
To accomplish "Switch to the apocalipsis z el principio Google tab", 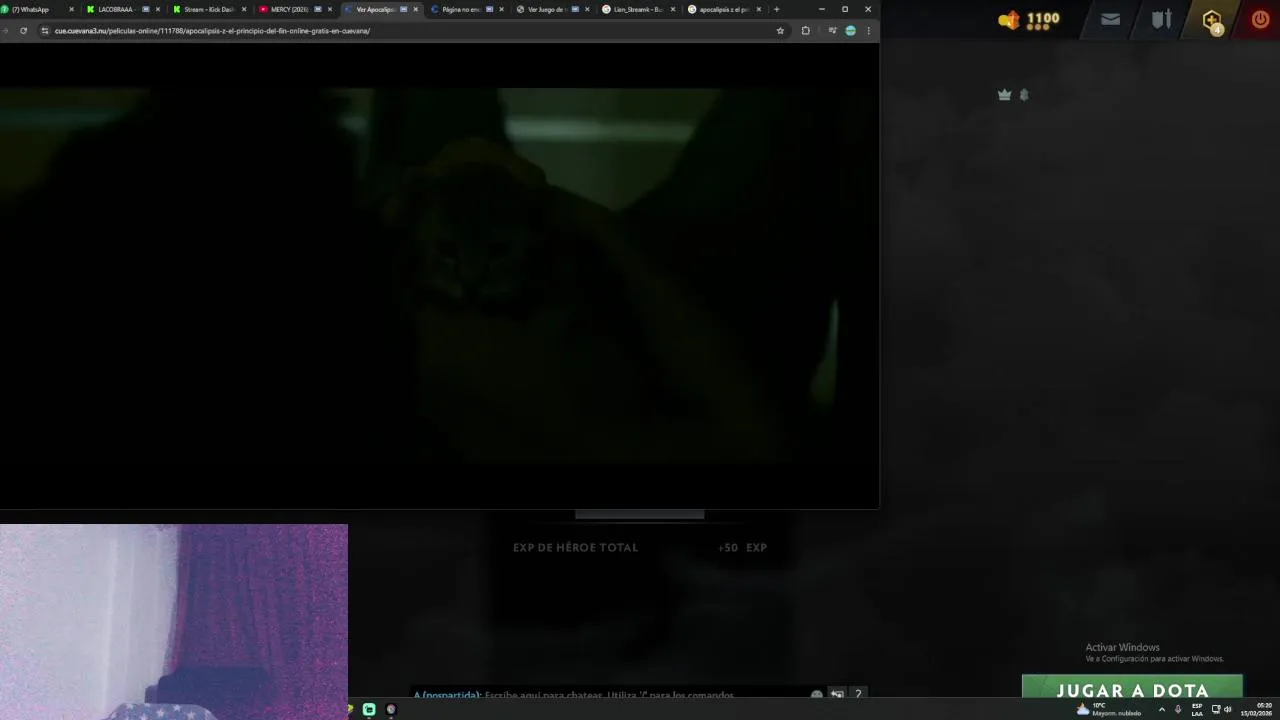I will (723, 9).
